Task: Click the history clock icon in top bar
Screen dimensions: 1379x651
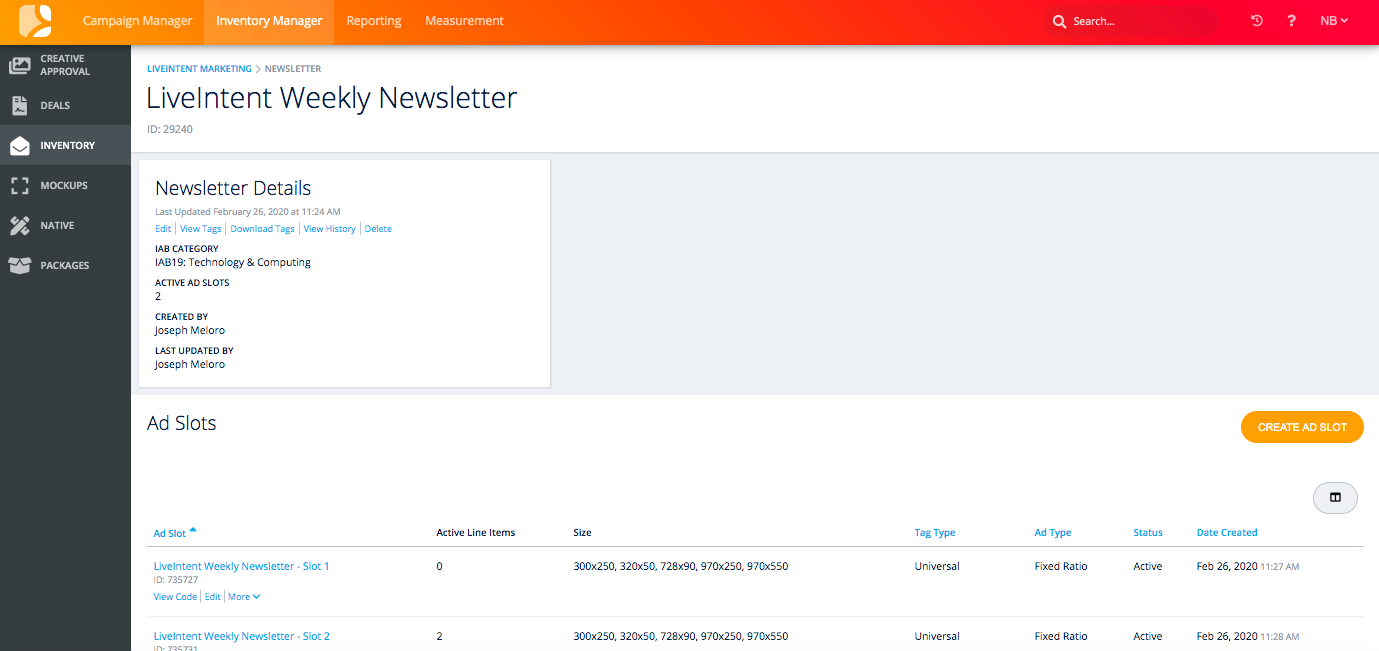Action: click(x=1256, y=20)
